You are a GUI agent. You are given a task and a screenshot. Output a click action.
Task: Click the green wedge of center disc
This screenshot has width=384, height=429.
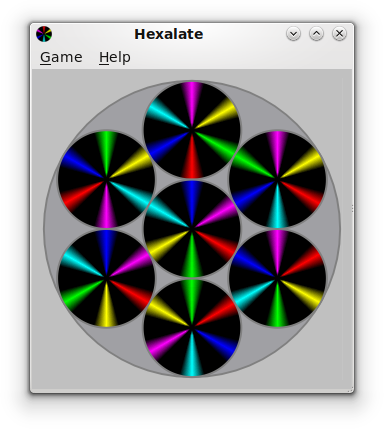pos(192,257)
